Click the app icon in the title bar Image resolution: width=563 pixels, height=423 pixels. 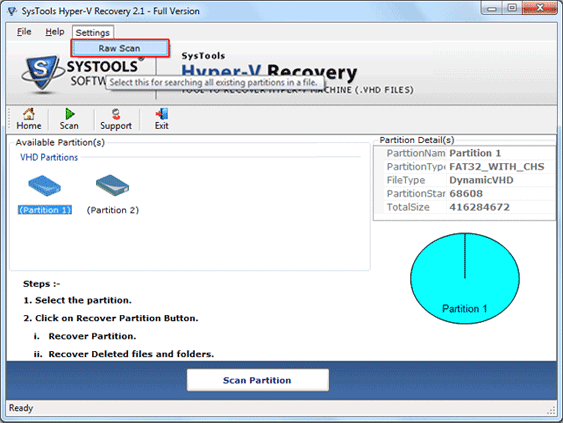coord(12,11)
